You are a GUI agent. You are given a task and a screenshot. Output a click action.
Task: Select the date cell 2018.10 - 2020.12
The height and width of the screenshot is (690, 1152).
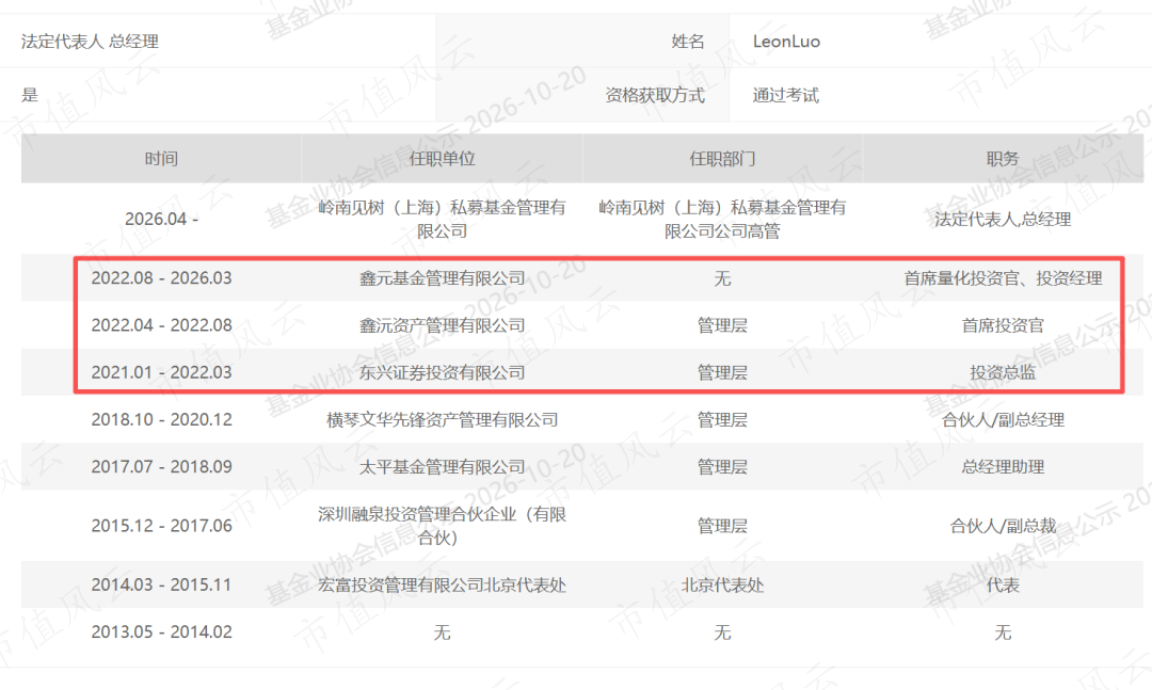(x=162, y=420)
